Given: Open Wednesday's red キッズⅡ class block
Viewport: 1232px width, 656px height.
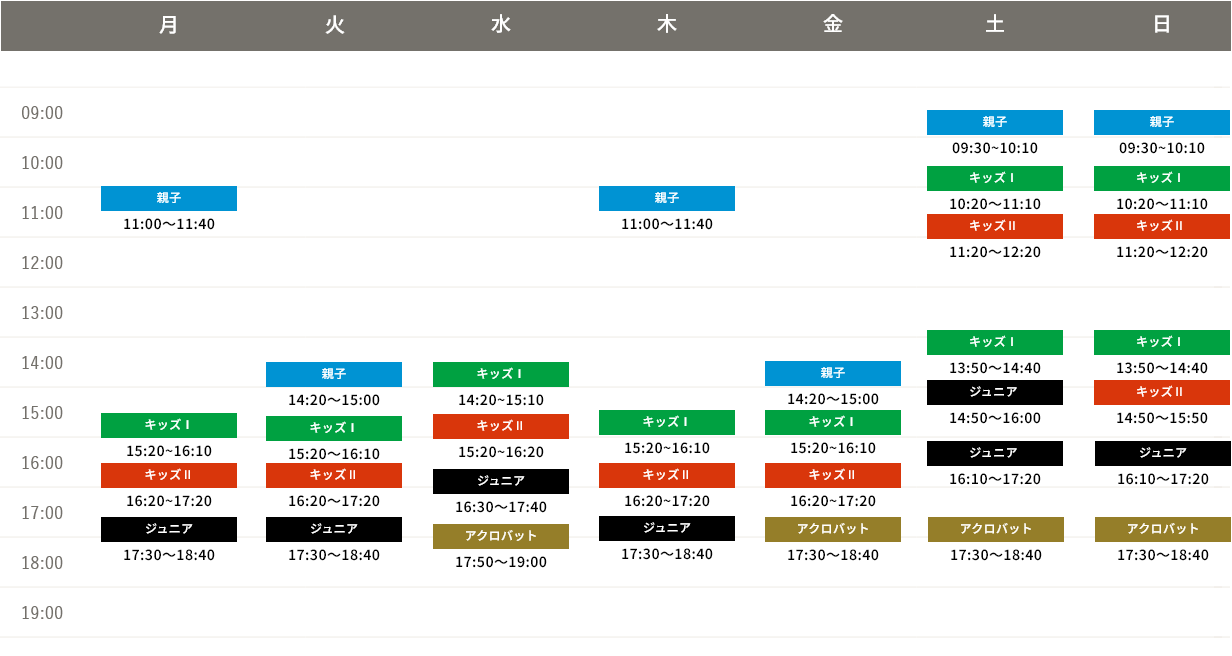Looking at the screenshot, I should [500, 426].
